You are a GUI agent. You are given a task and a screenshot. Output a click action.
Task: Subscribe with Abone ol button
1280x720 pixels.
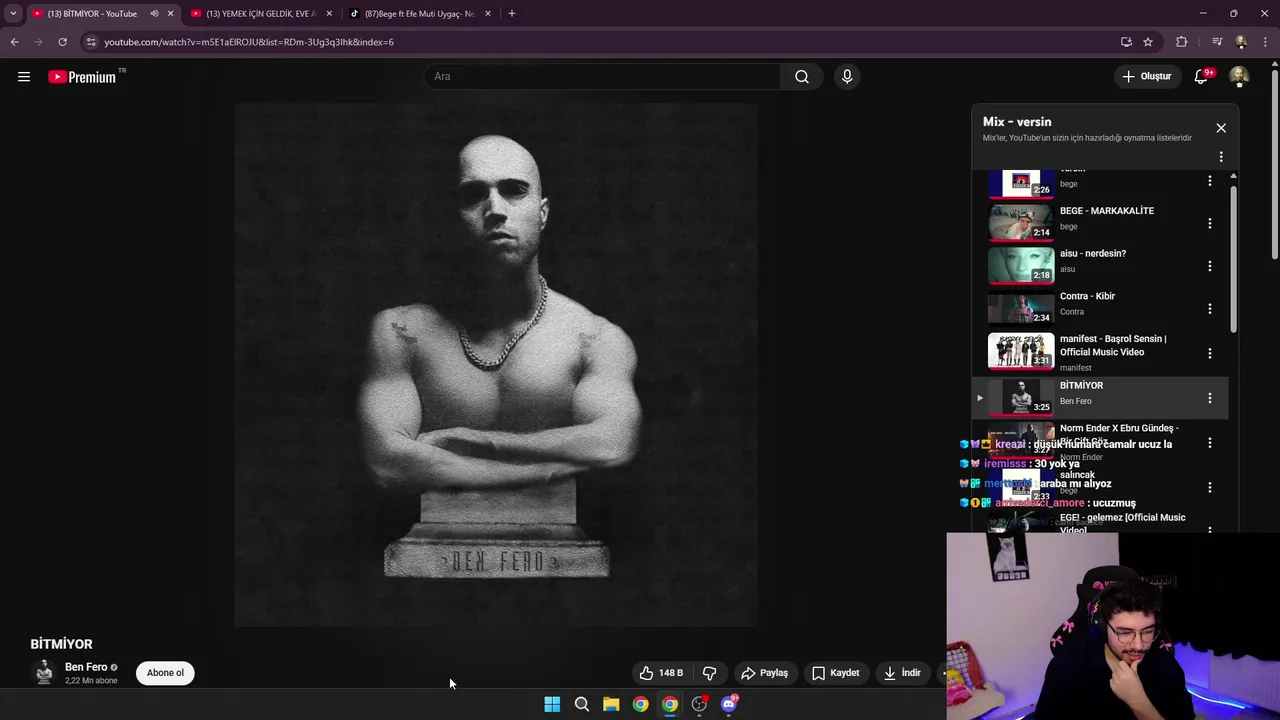tap(165, 673)
